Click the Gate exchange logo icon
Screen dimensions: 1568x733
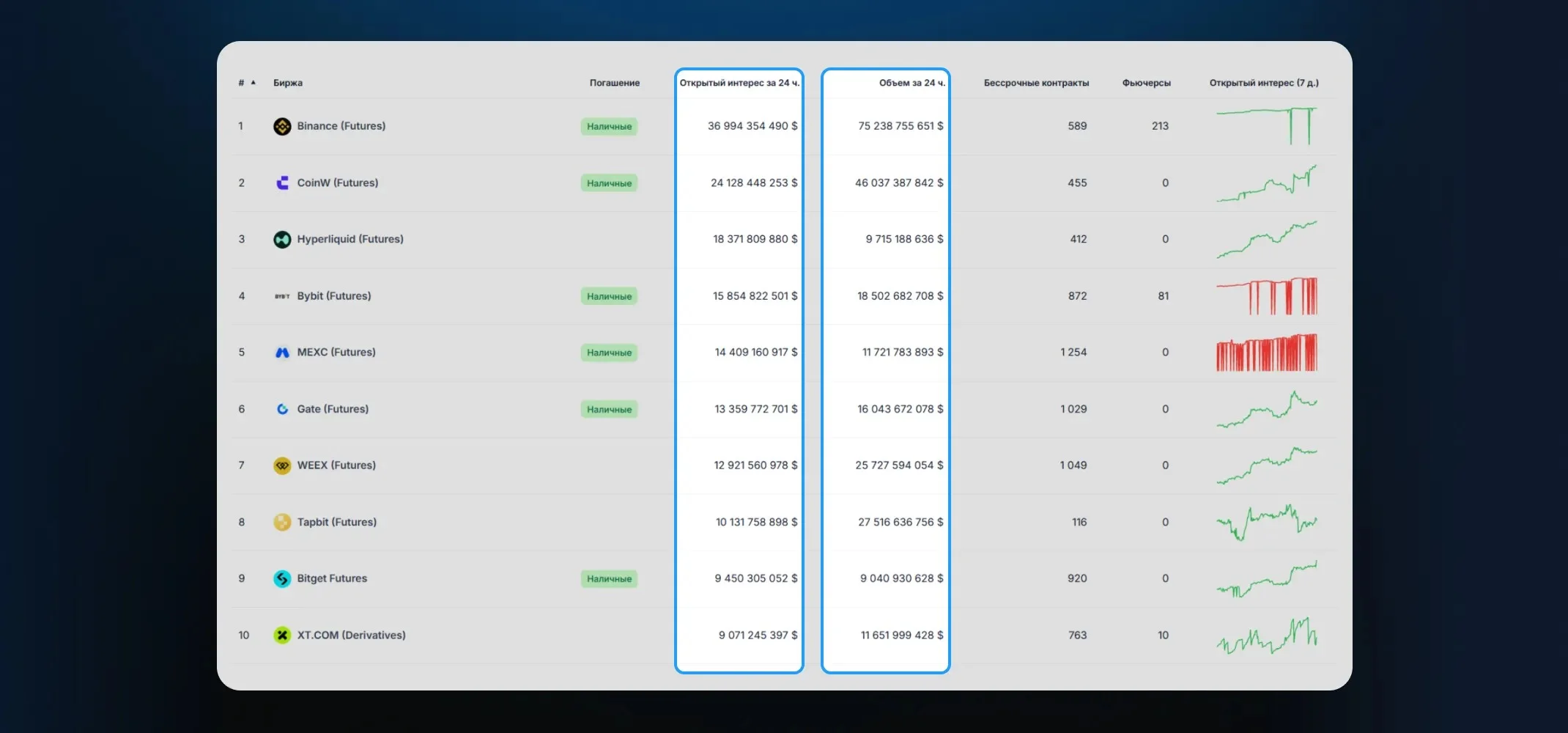pyautogui.click(x=282, y=409)
